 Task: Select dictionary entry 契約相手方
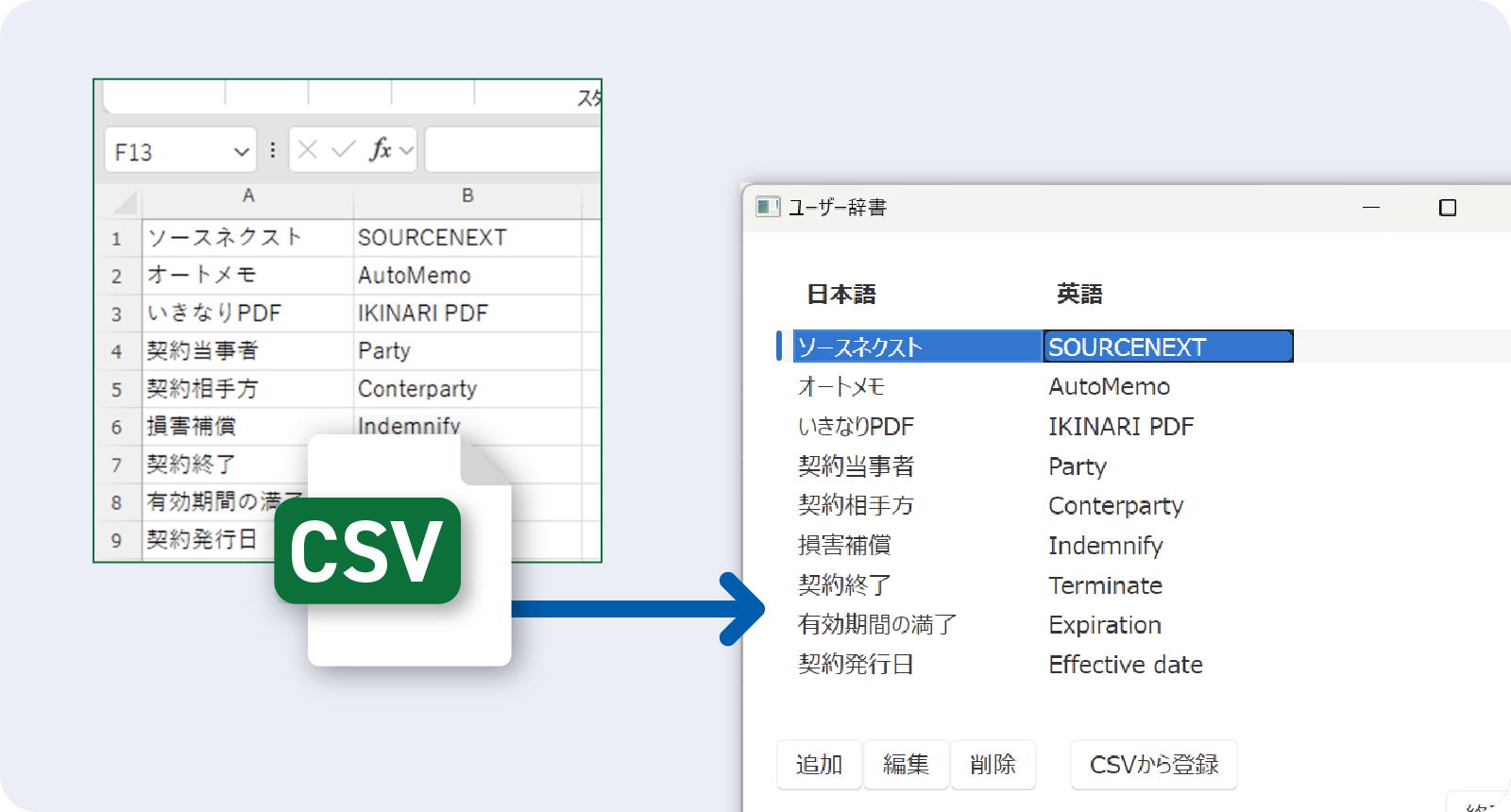coord(856,506)
